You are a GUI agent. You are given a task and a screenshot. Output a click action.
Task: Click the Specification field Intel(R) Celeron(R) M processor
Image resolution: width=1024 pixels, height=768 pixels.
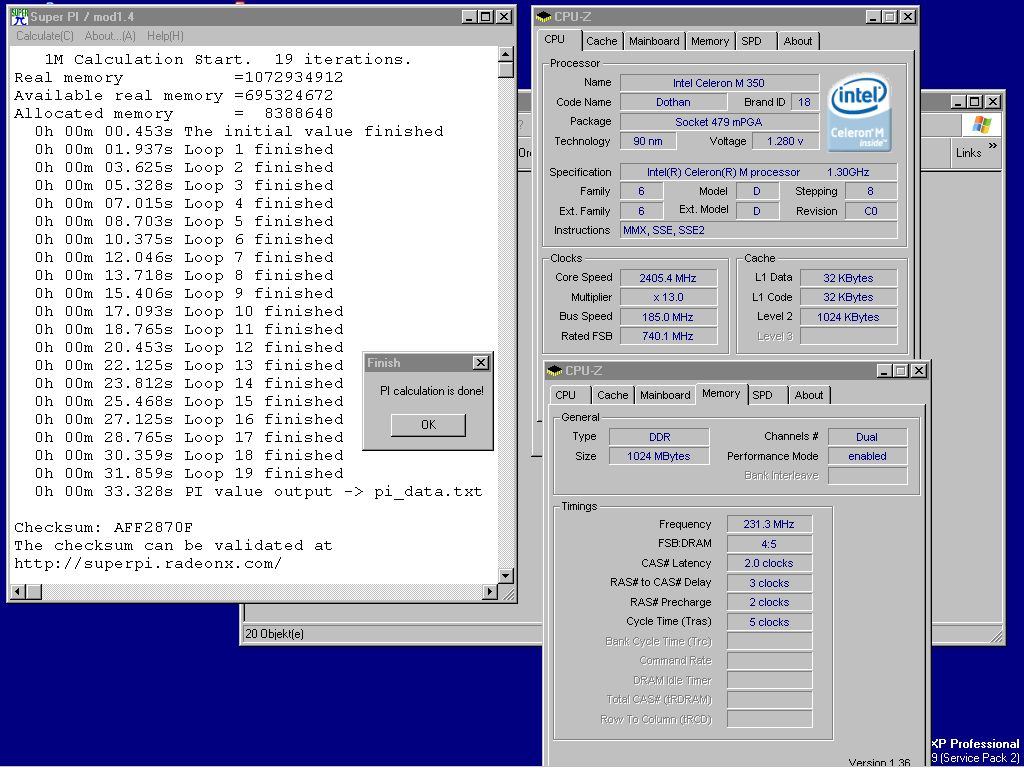click(x=758, y=172)
